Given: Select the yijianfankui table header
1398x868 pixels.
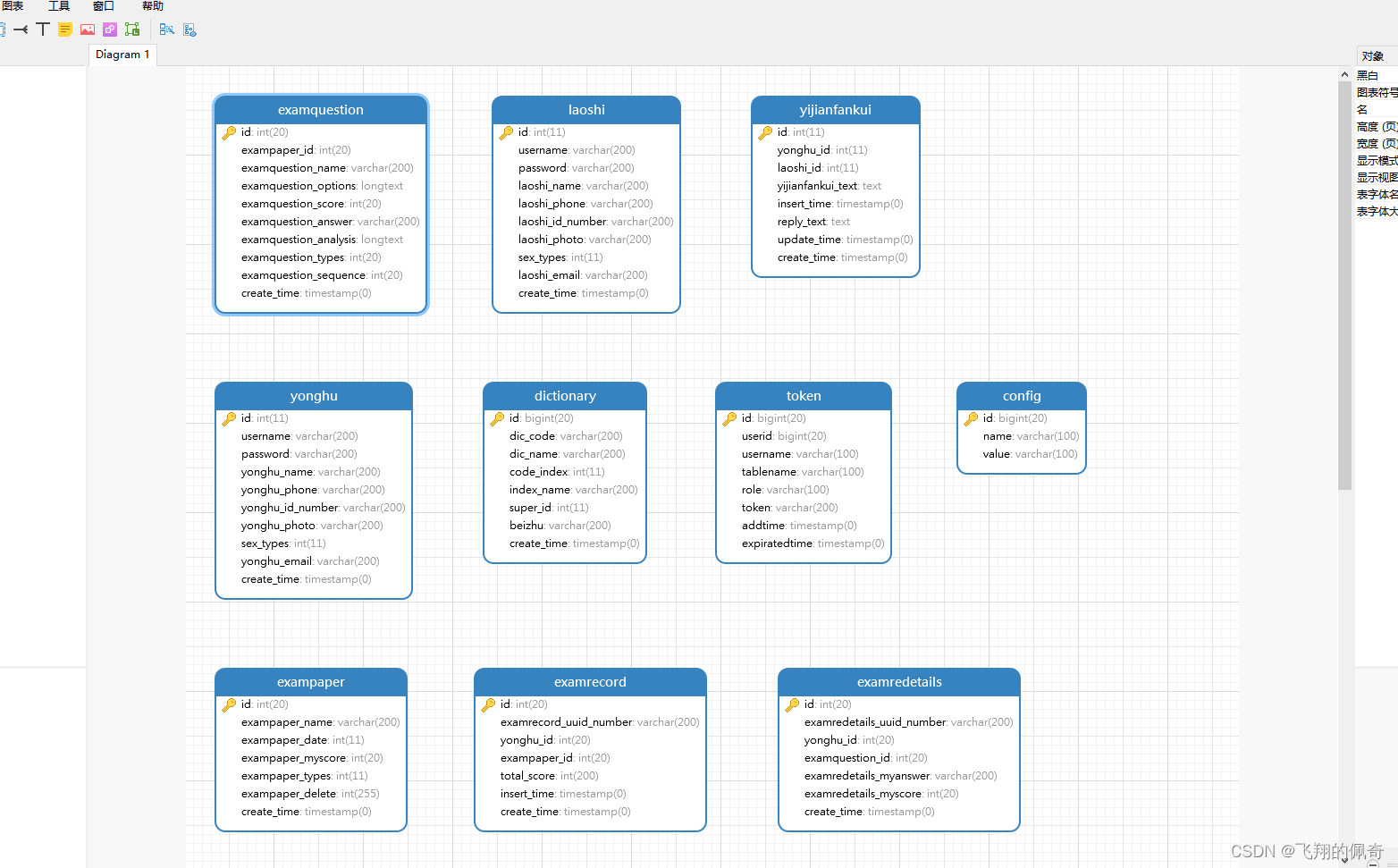Looking at the screenshot, I should tap(836, 110).
